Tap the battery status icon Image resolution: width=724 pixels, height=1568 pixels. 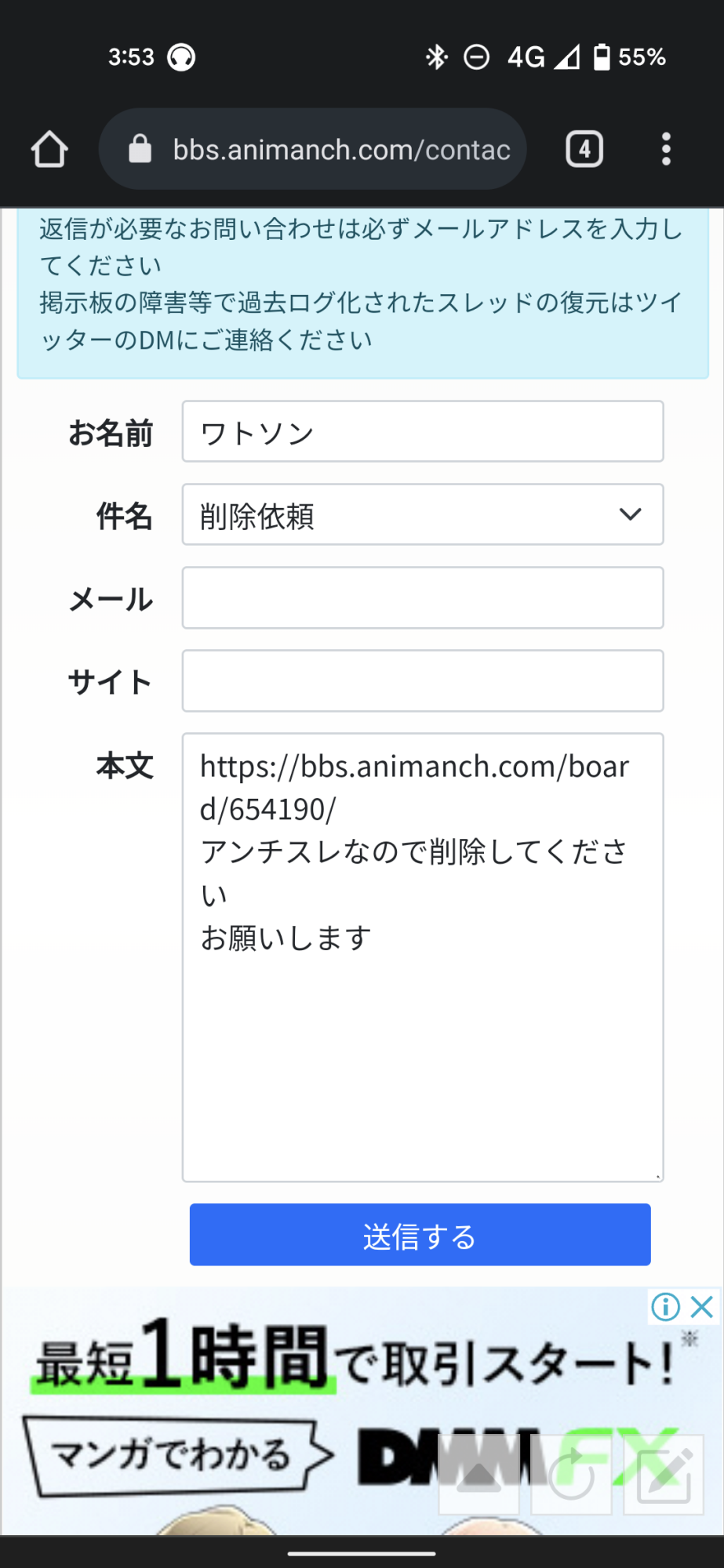pos(602,56)
